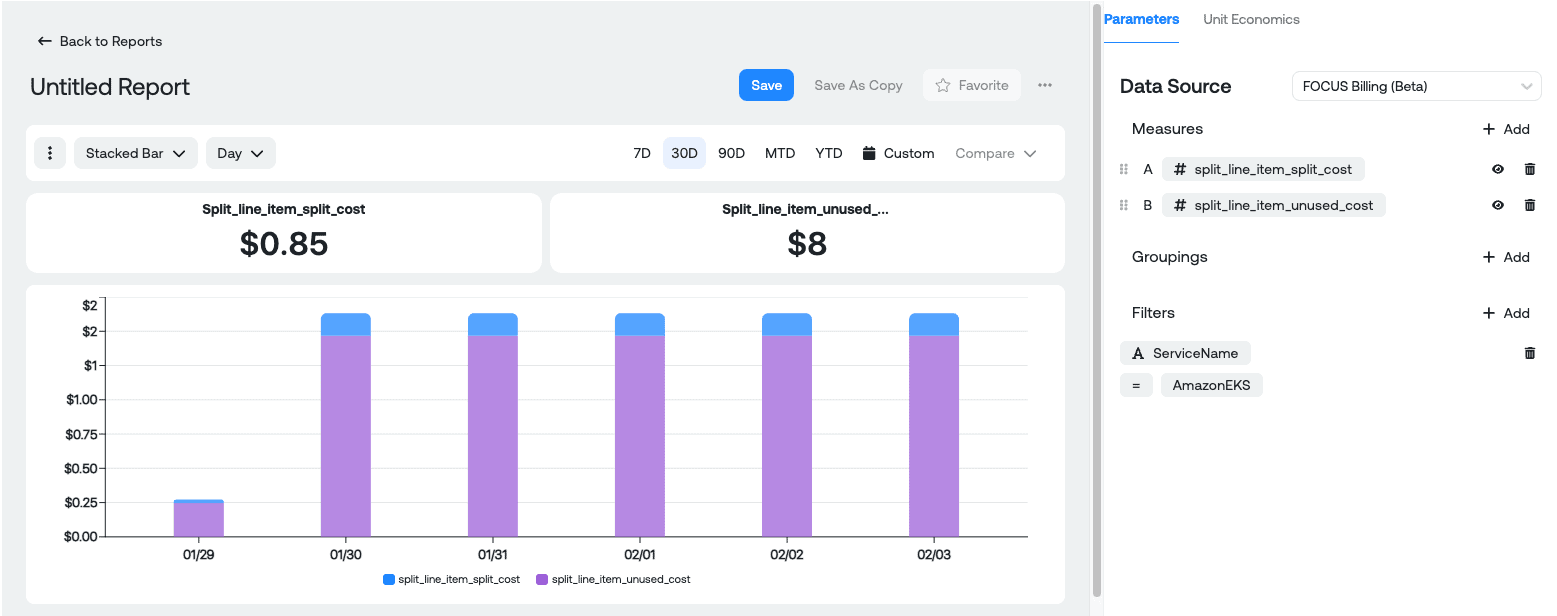Click the AmazonEKS filter value chip
Viewport: 1557px width, 616px height.
coord(1211,384)
